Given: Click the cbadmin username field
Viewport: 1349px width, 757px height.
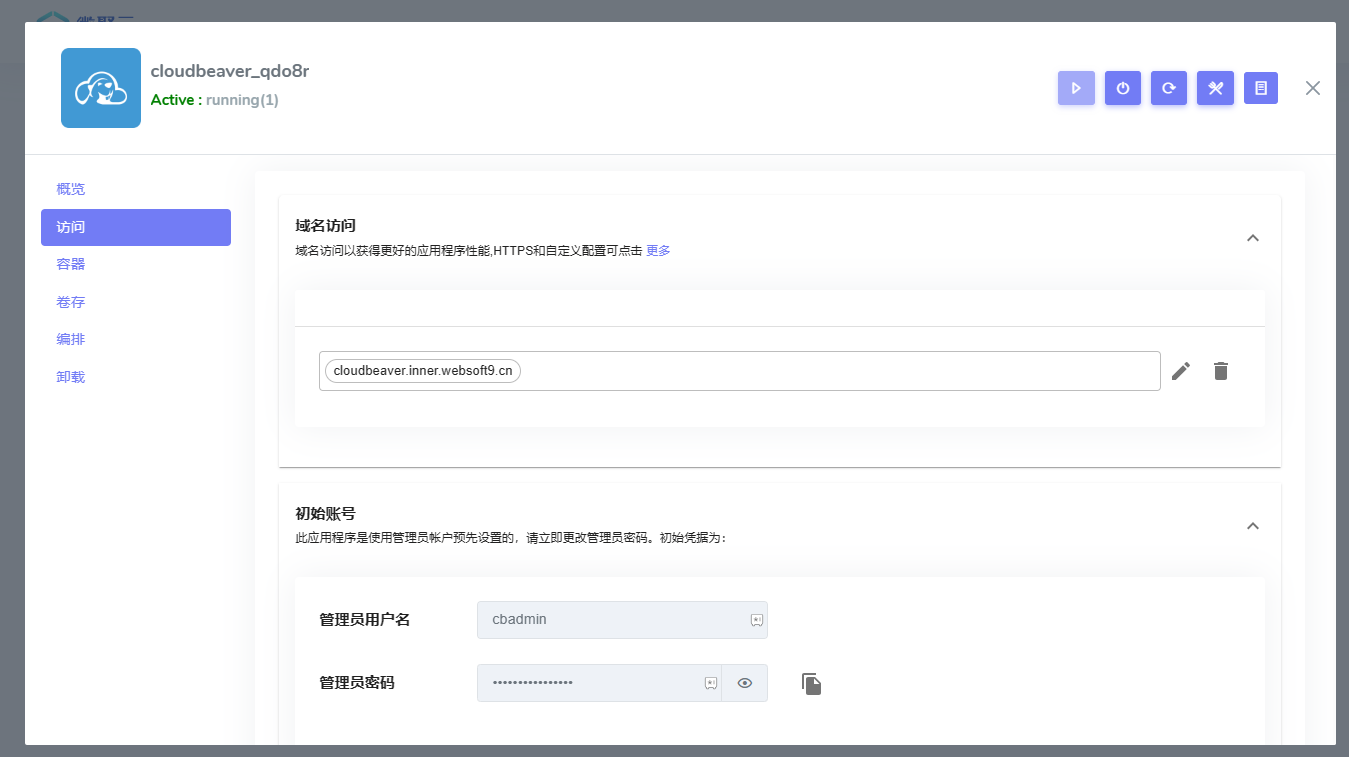Looking at the screenshot, I should 610,620.
